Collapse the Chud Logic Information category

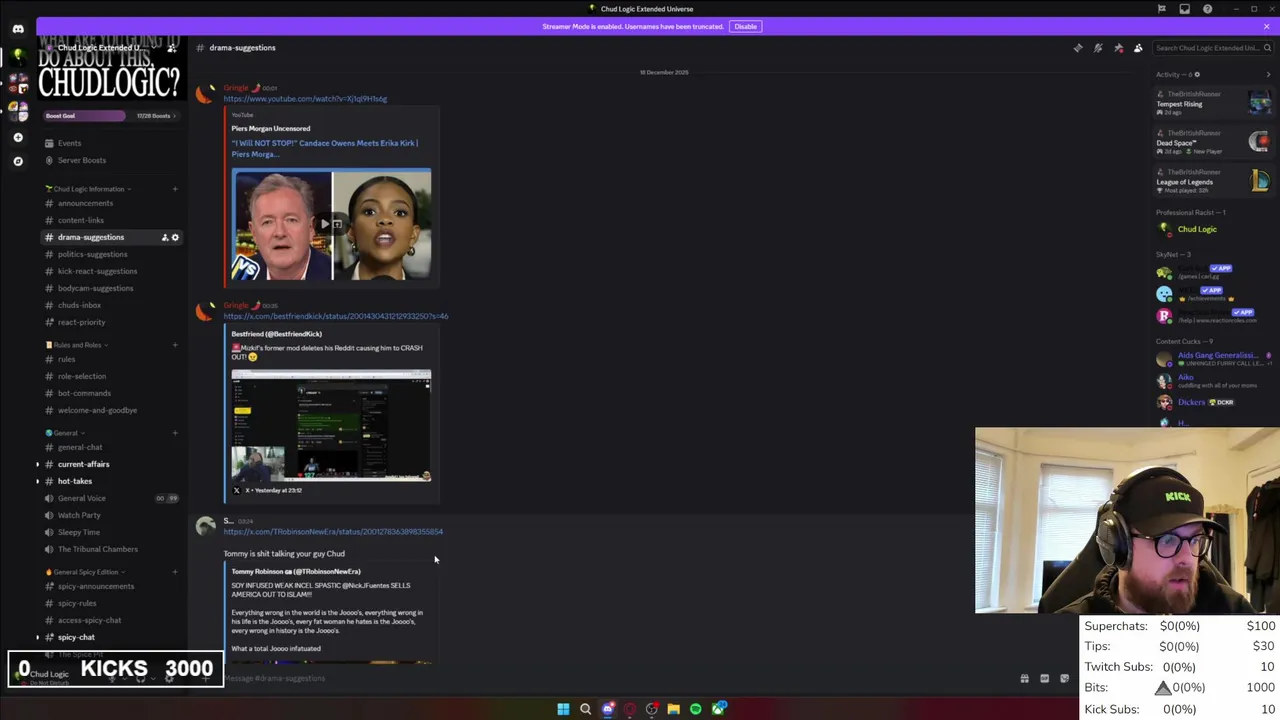coord(88,189)
